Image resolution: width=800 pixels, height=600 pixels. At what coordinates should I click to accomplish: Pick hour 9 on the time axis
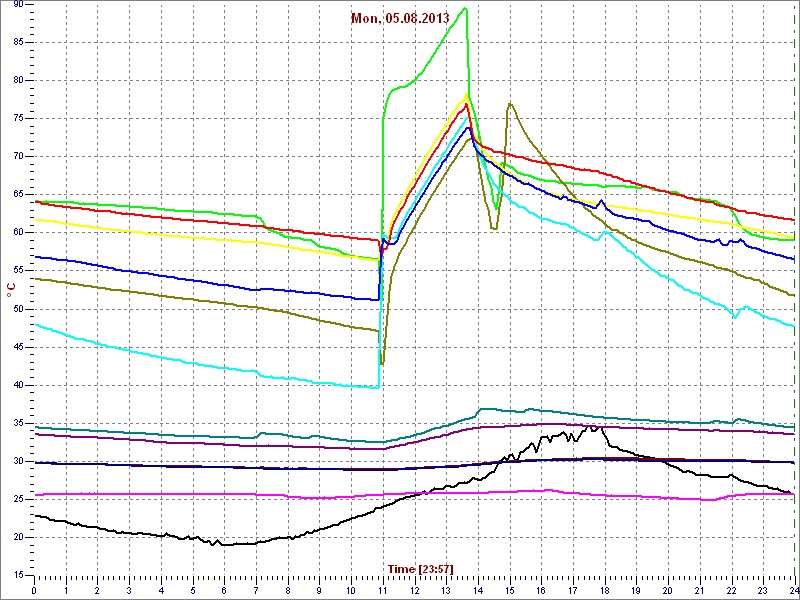[319, 590]
